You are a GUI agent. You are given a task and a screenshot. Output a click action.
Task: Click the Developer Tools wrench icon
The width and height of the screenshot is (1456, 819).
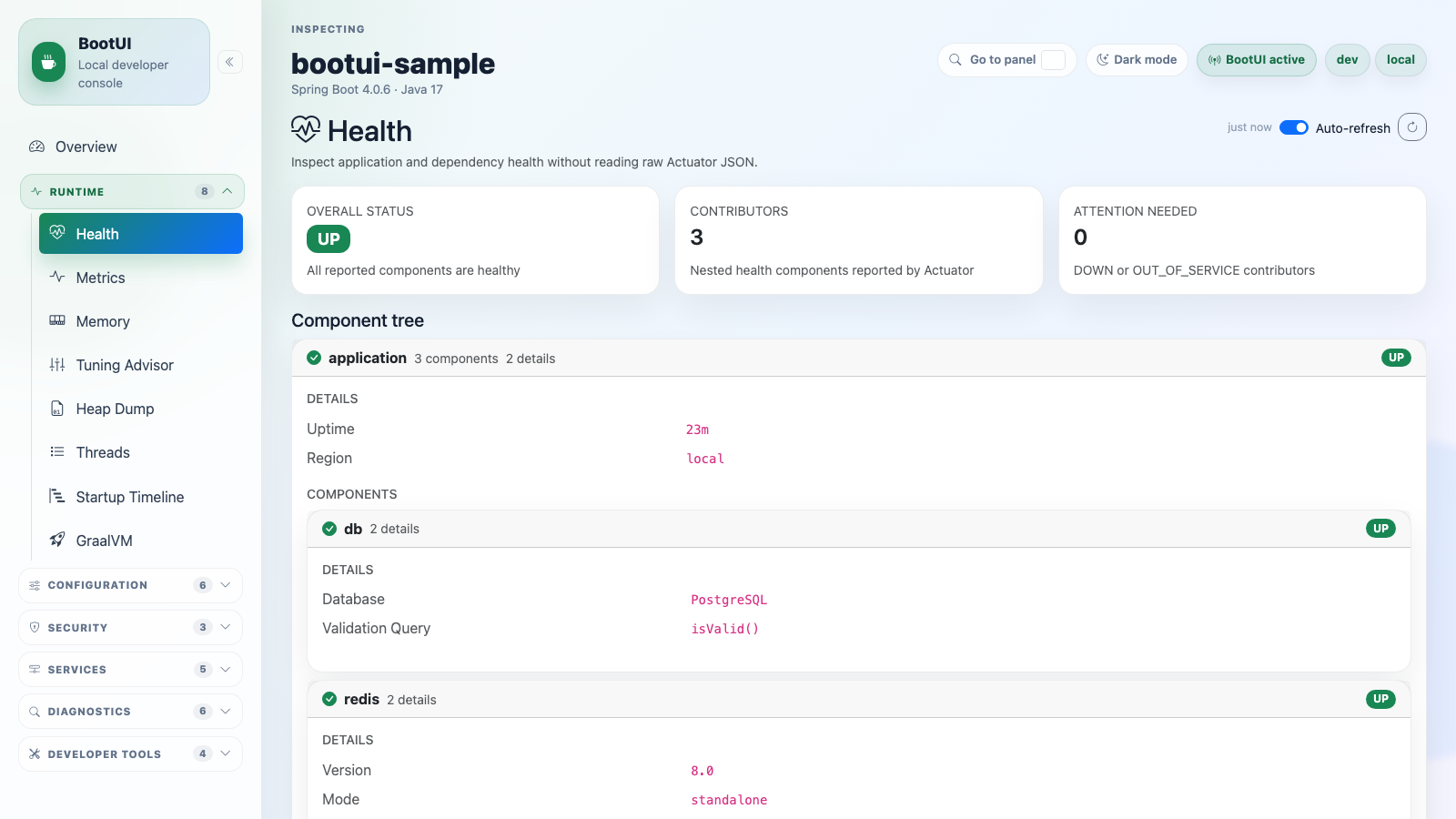[x=35, y=753]
